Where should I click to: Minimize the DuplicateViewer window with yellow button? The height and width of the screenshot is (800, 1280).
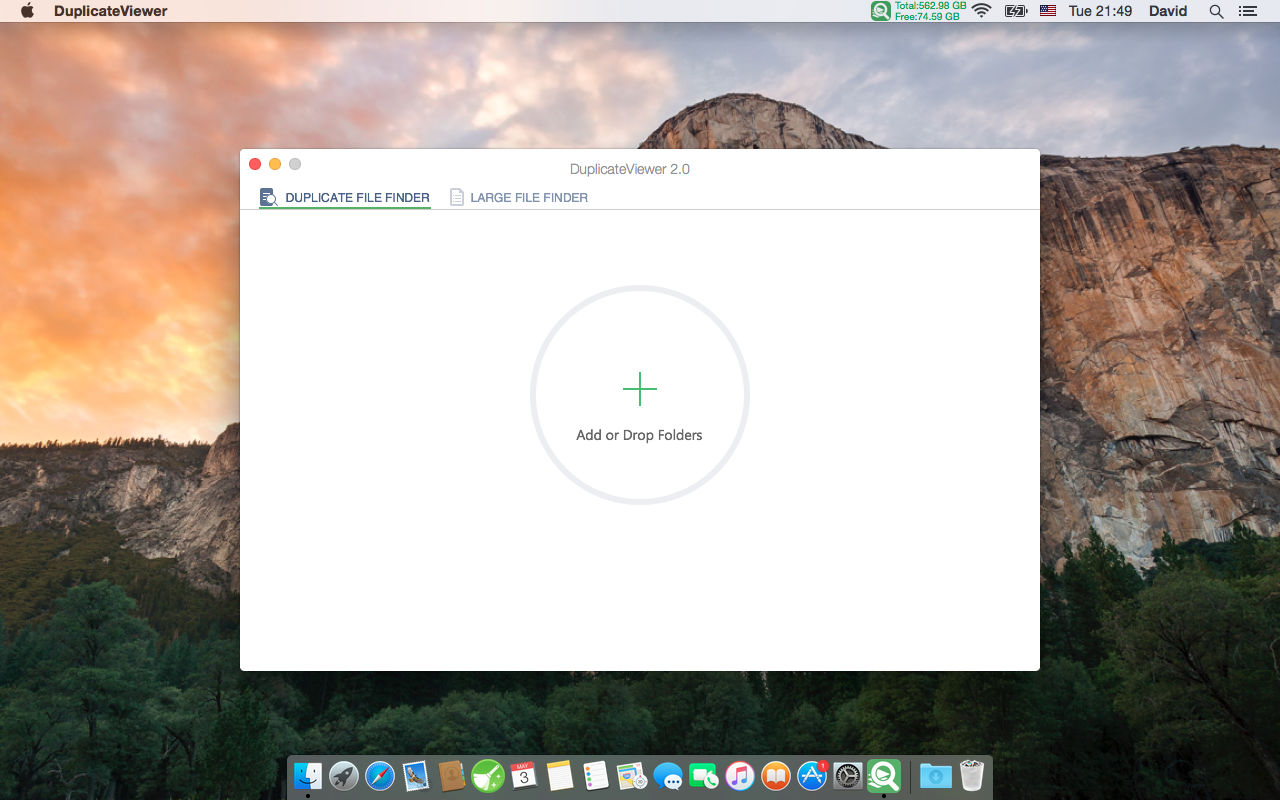(275, 164)
